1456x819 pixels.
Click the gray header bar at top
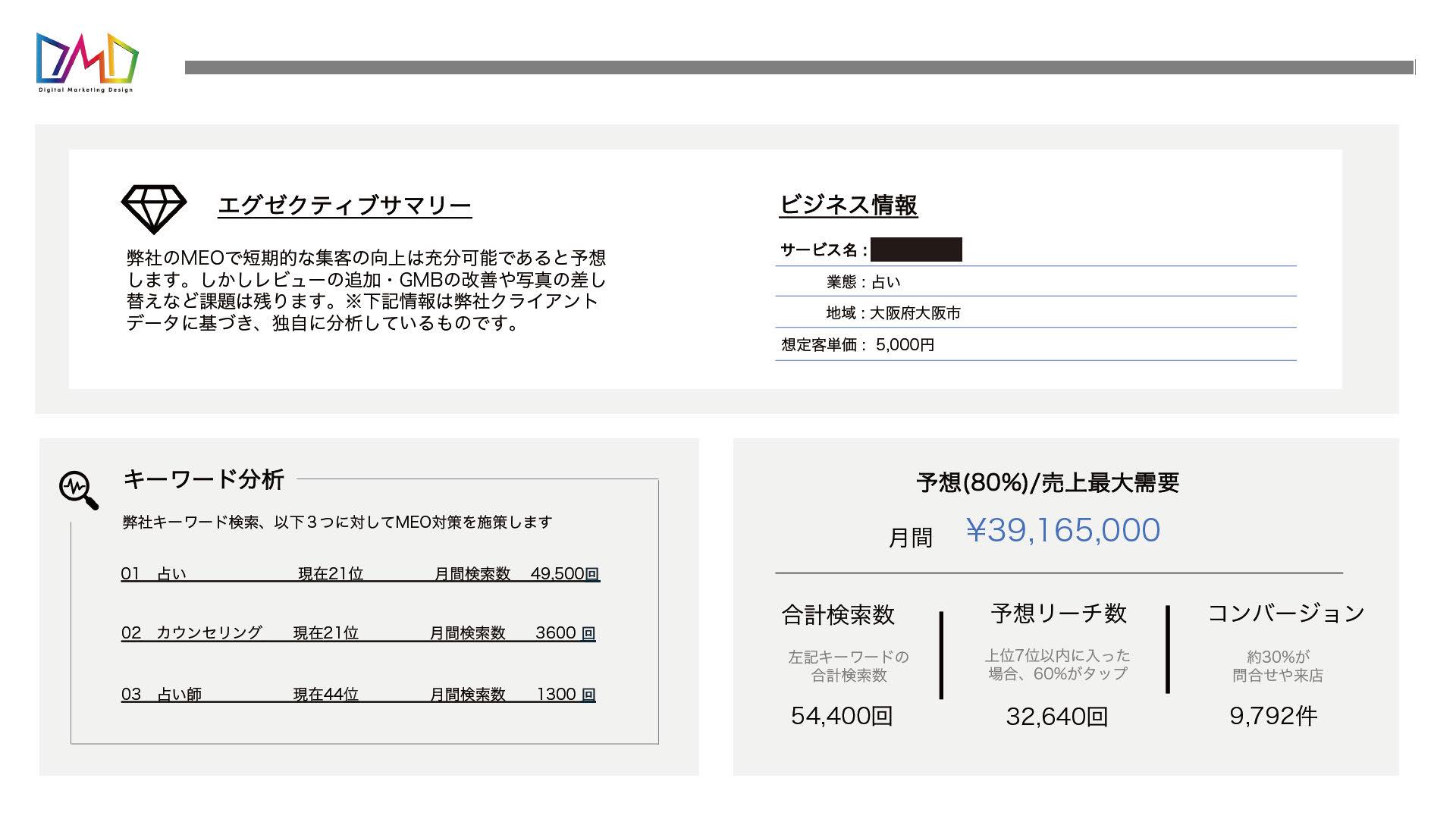click(x=799, y=67)
